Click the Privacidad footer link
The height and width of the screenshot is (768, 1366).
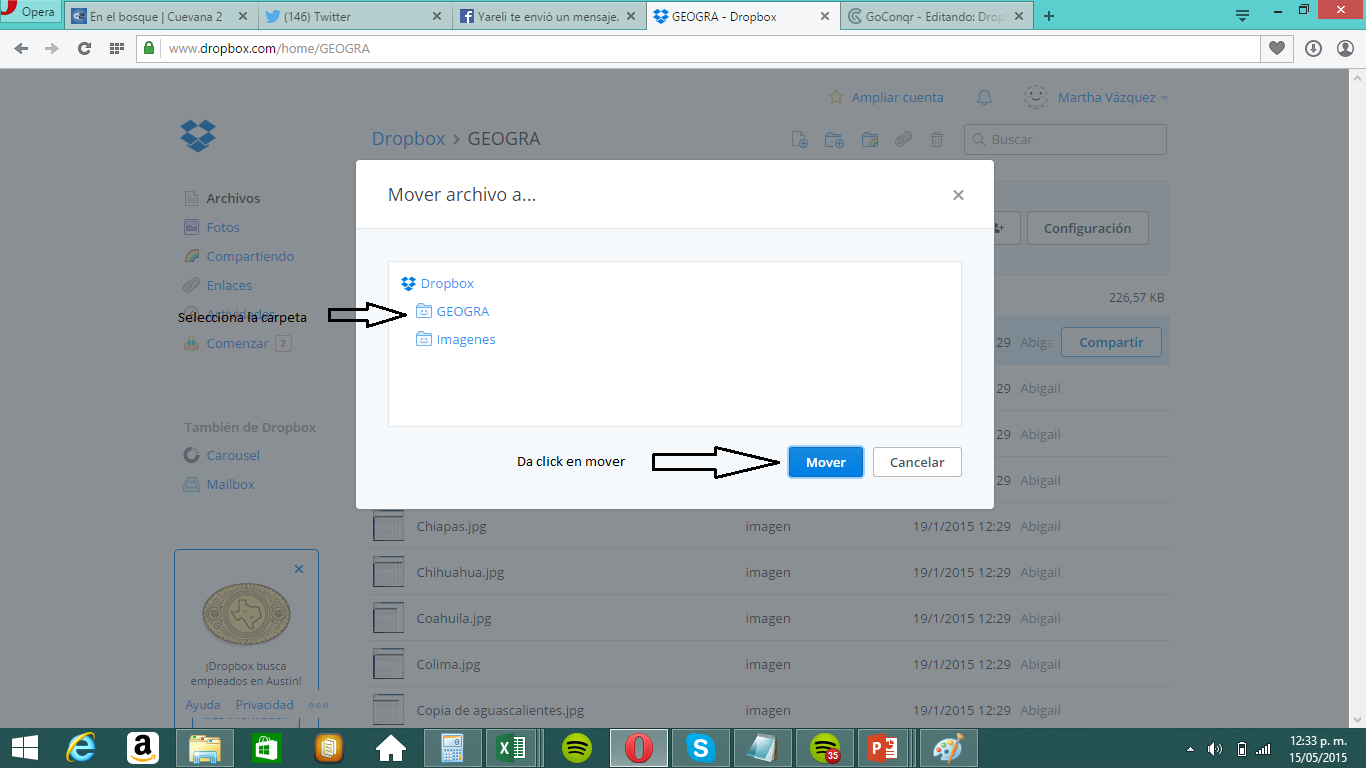(x=265, y=705)
